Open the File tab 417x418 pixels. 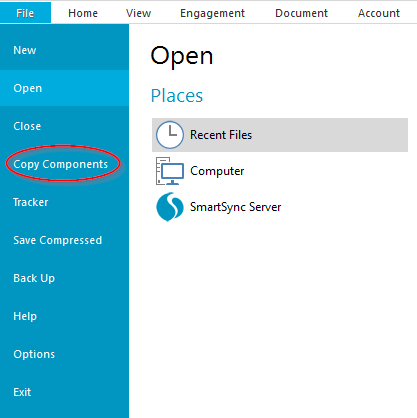[x=25, y=13]
